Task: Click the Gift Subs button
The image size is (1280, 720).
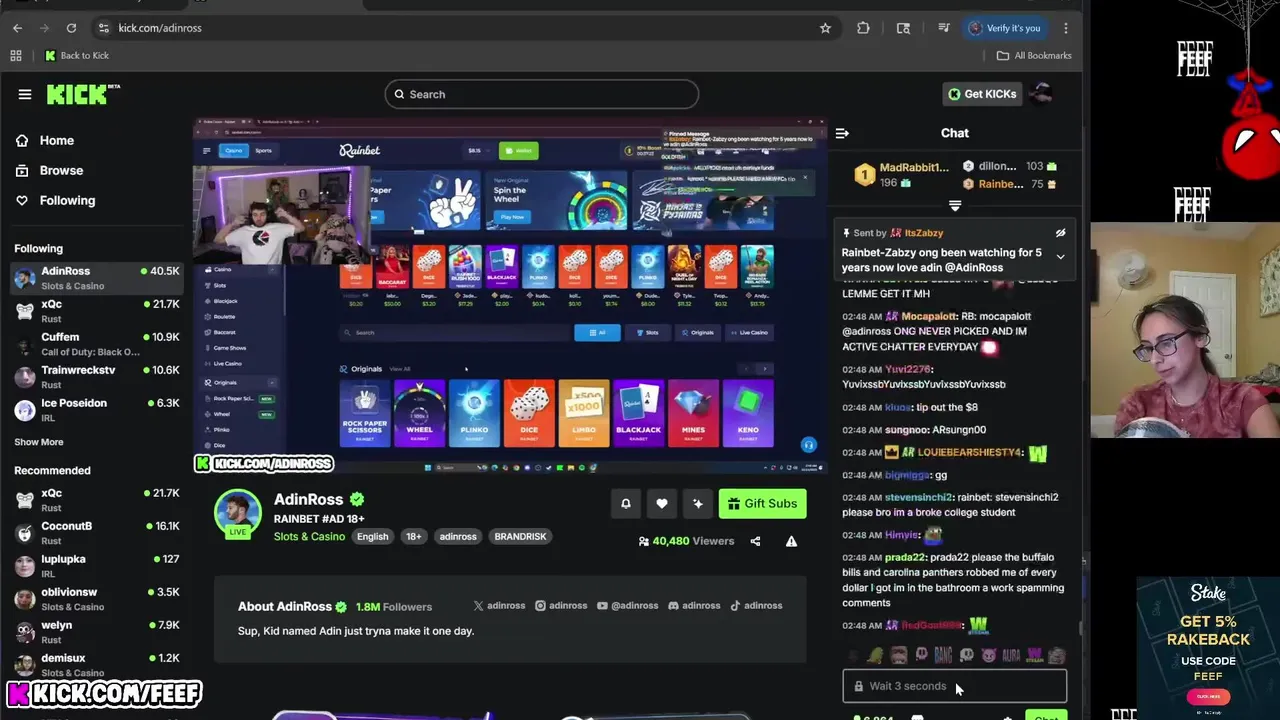Action: click(762, 504)
